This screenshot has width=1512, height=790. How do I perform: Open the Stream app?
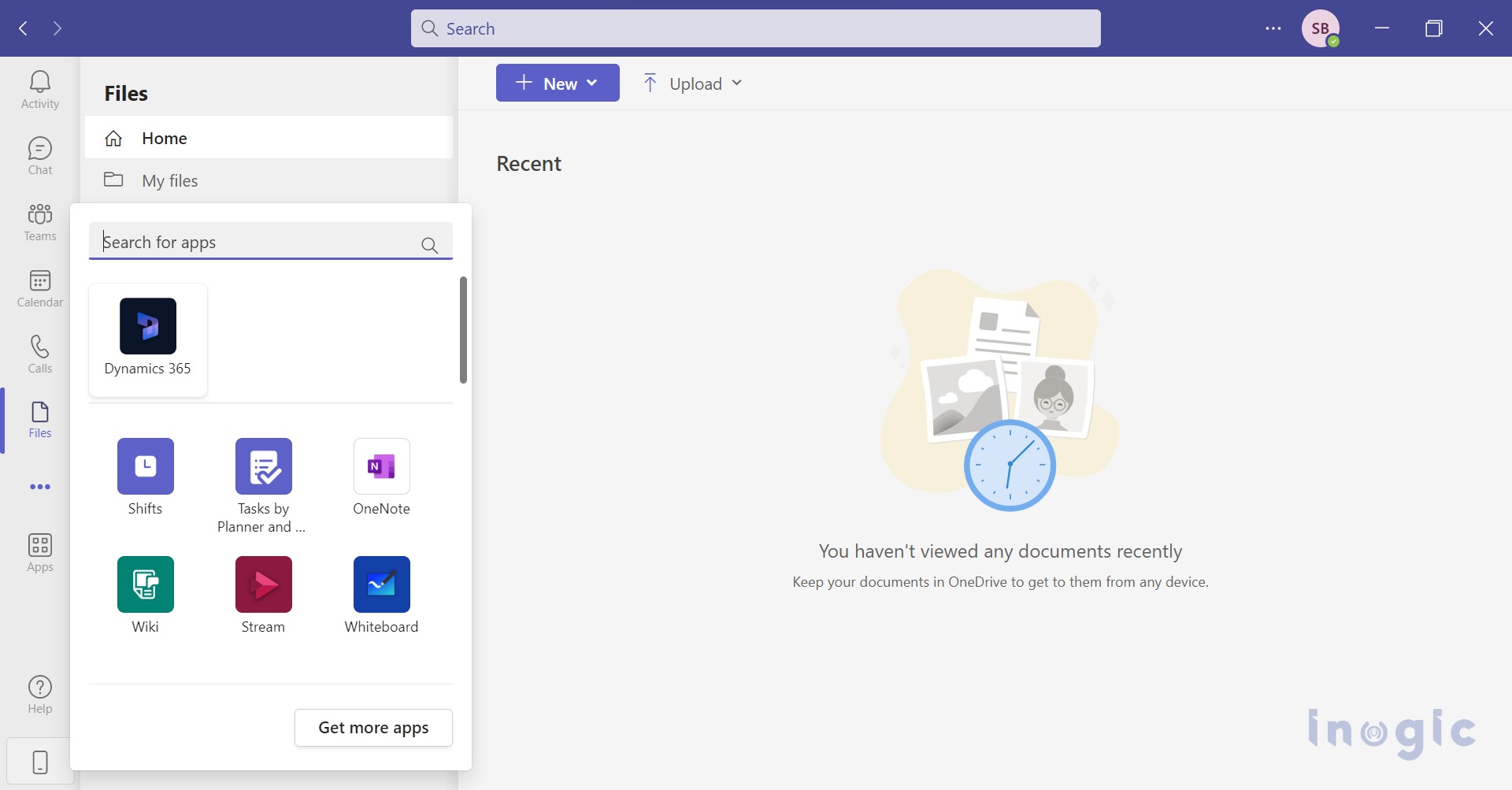(264, 595)
